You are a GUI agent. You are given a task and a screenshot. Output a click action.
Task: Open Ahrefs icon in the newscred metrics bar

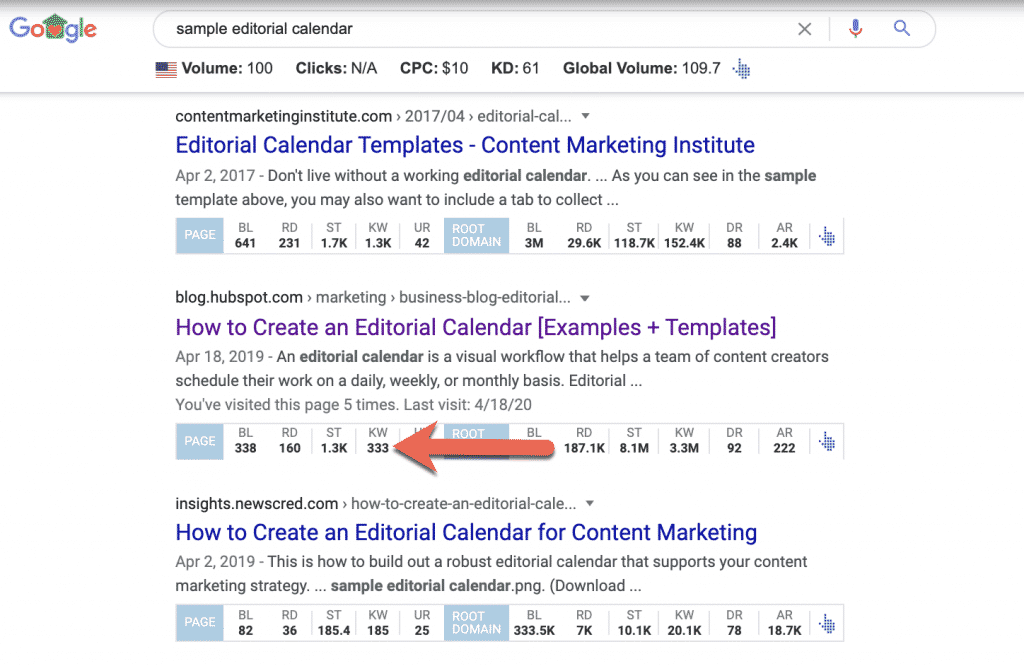827,624
